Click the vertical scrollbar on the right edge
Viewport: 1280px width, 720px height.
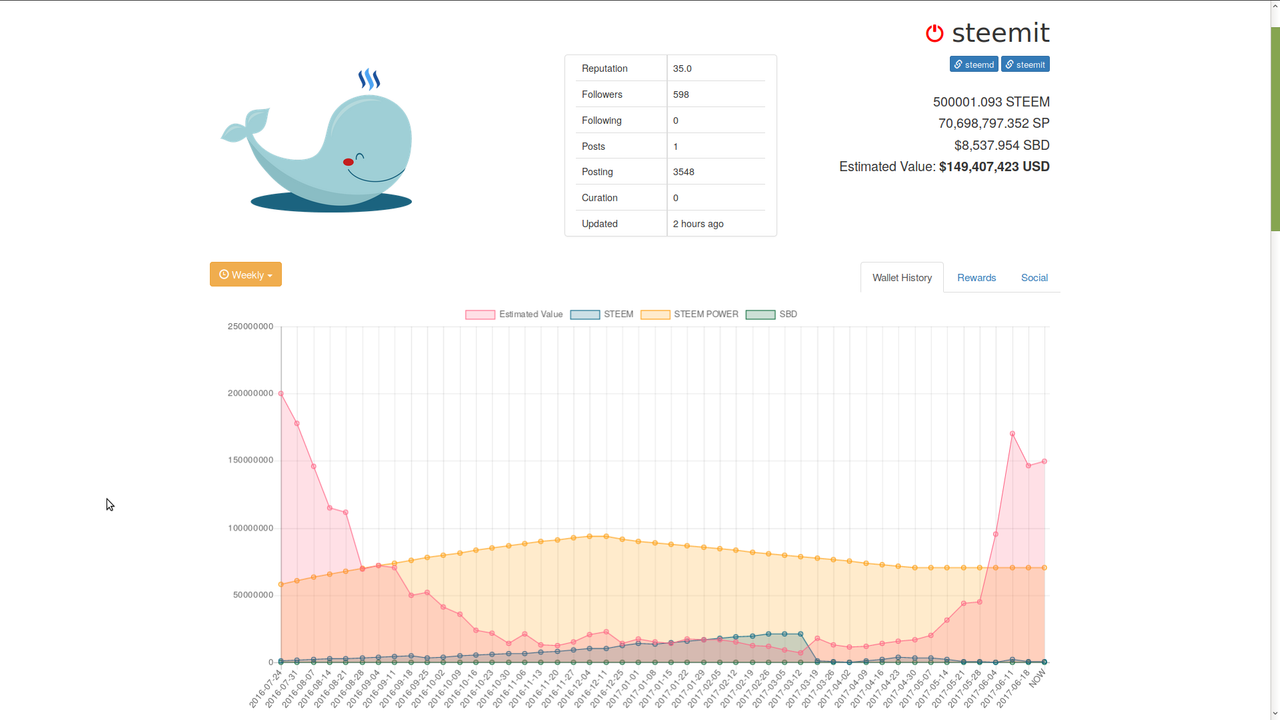(x=1275, y=130)
